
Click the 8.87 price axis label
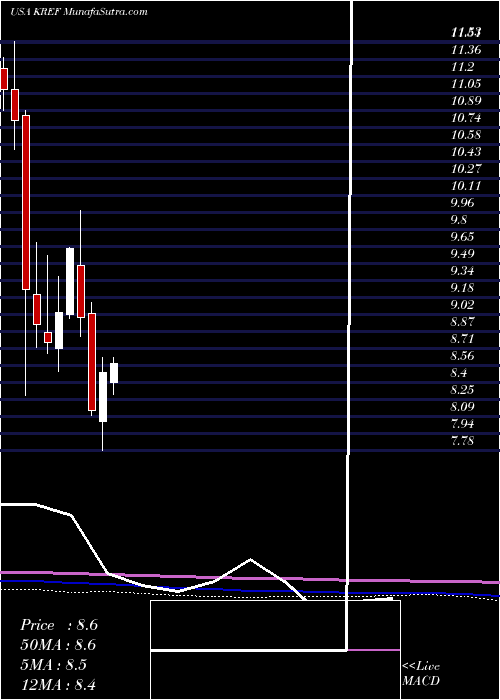point(463,321)
